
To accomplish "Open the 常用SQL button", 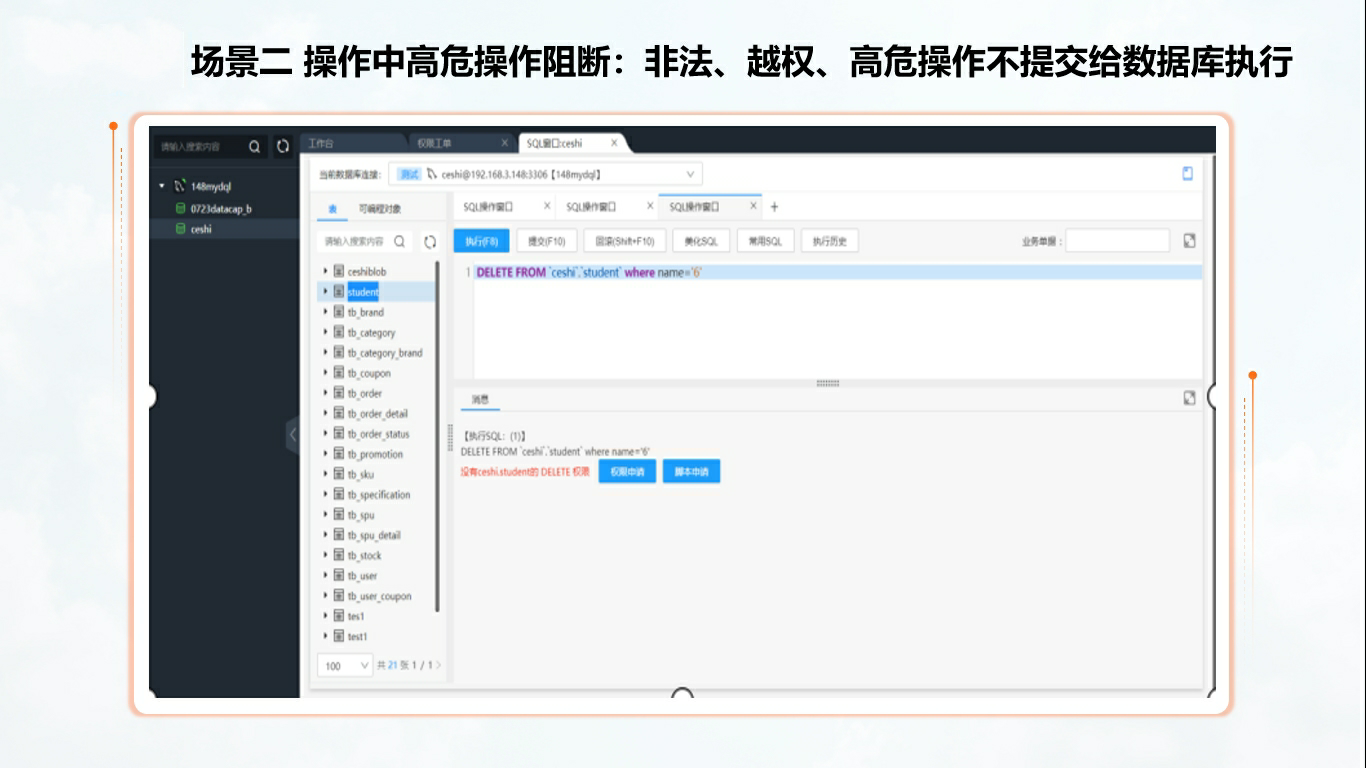I will point(765,241).
